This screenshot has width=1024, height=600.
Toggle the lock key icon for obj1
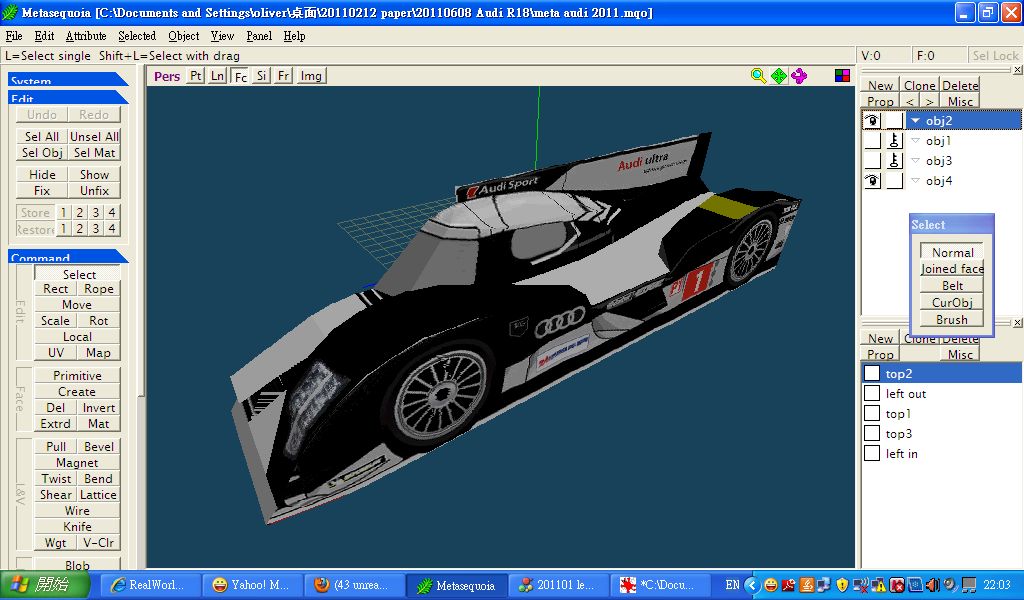coord(895,140)
